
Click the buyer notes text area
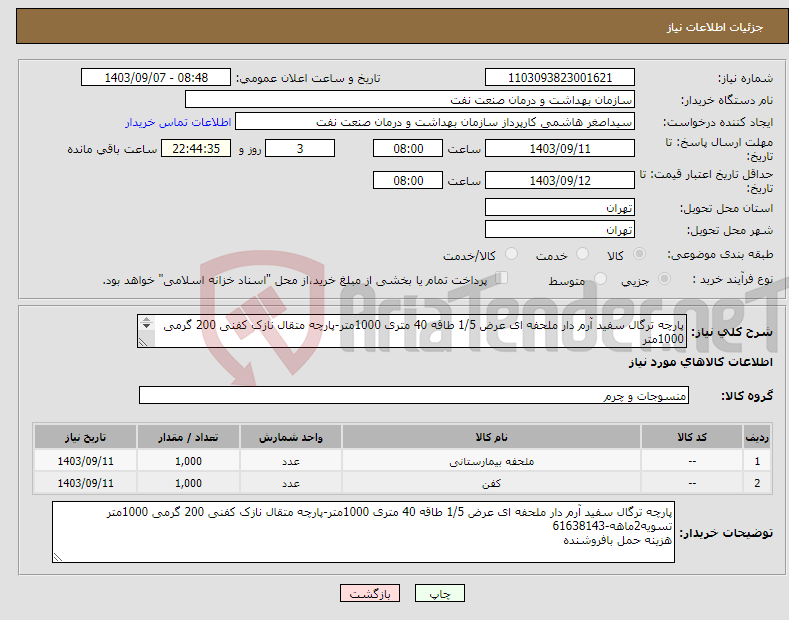point(363,532)
